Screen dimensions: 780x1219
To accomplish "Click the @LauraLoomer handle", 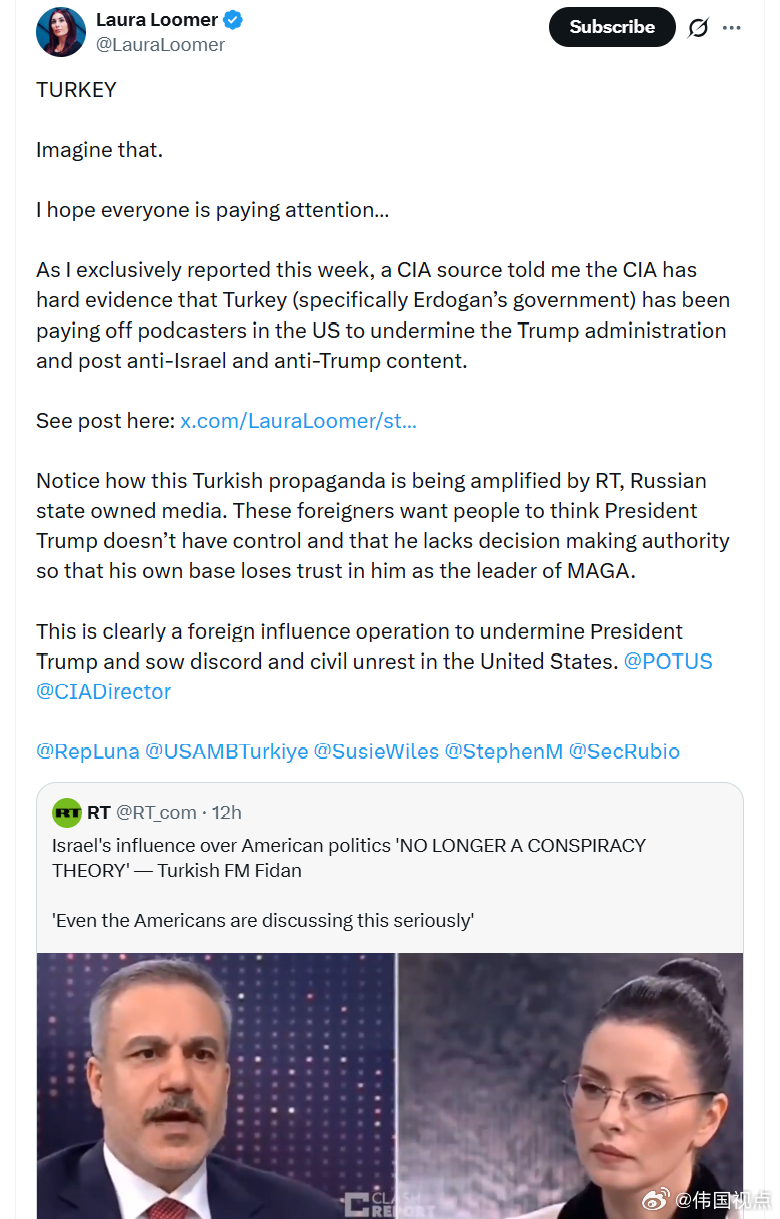I will click(x=160, y=45).
